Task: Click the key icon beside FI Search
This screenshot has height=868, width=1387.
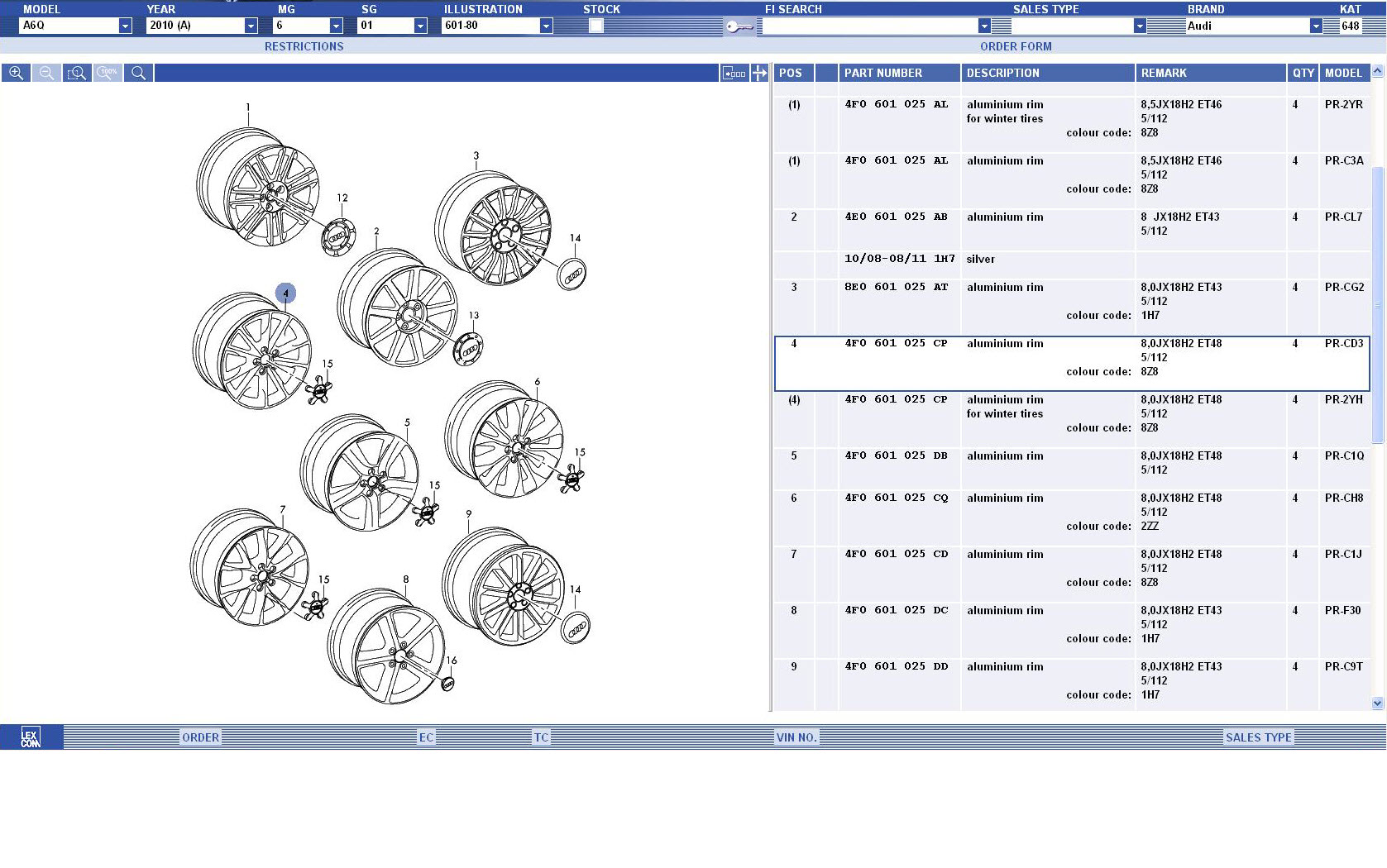Action: pyautogui.click(x=739, y=26)
